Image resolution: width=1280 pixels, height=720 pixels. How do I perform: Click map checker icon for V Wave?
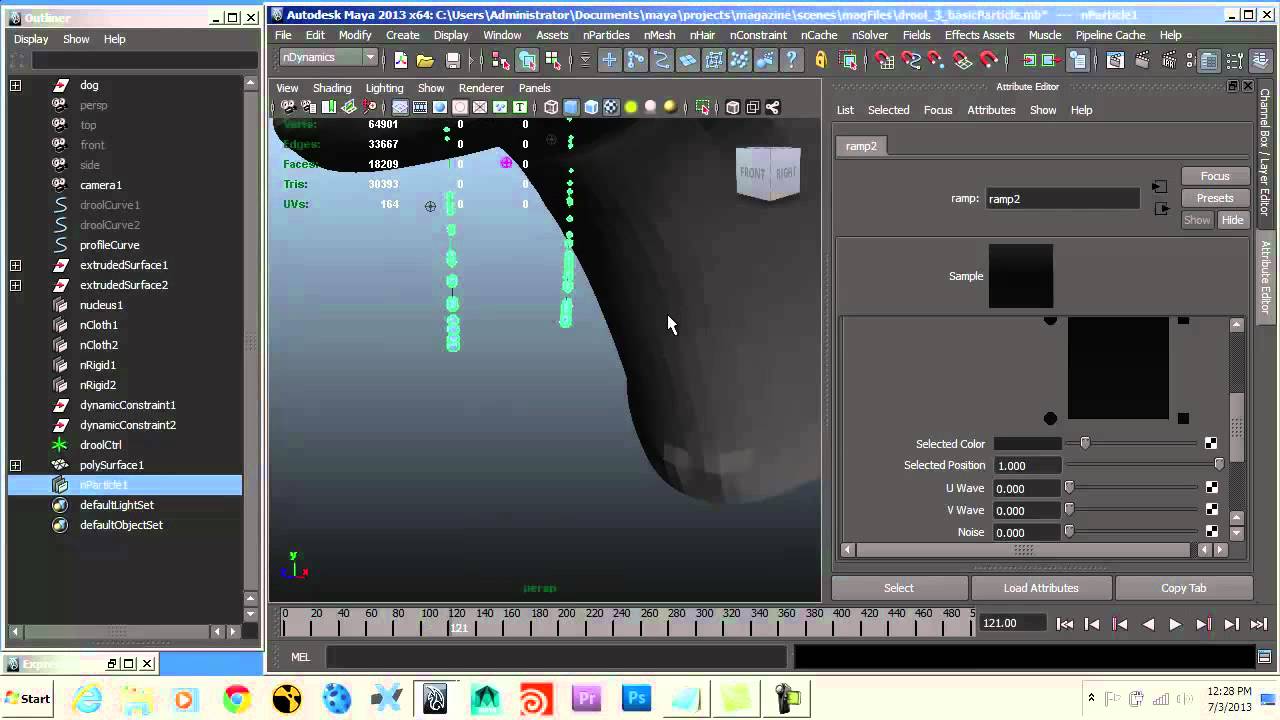pyautogui.click(x=1211, y=510)
